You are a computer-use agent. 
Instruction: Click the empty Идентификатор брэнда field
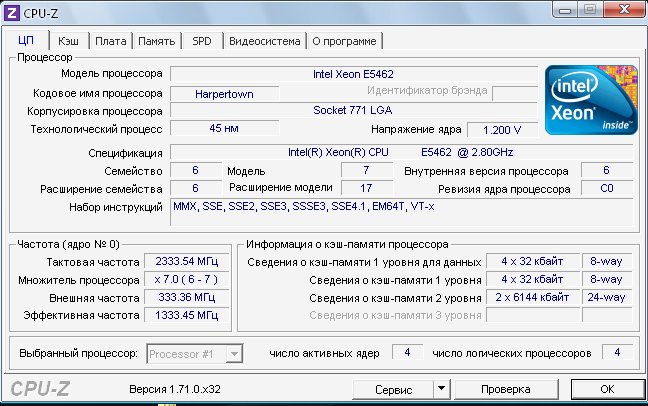[x=515, y=93]
